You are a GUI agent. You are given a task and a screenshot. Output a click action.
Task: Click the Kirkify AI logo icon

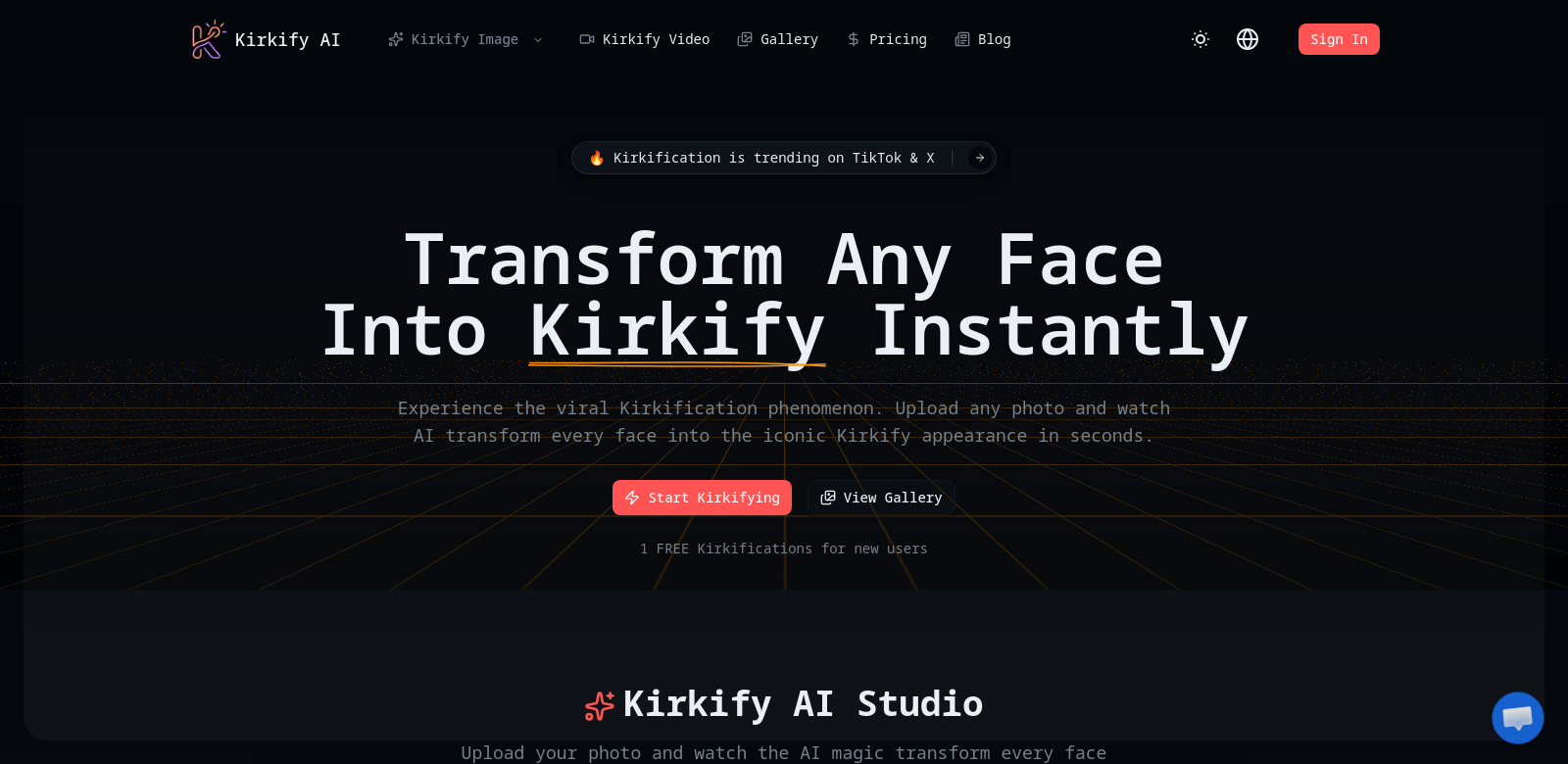209,39
